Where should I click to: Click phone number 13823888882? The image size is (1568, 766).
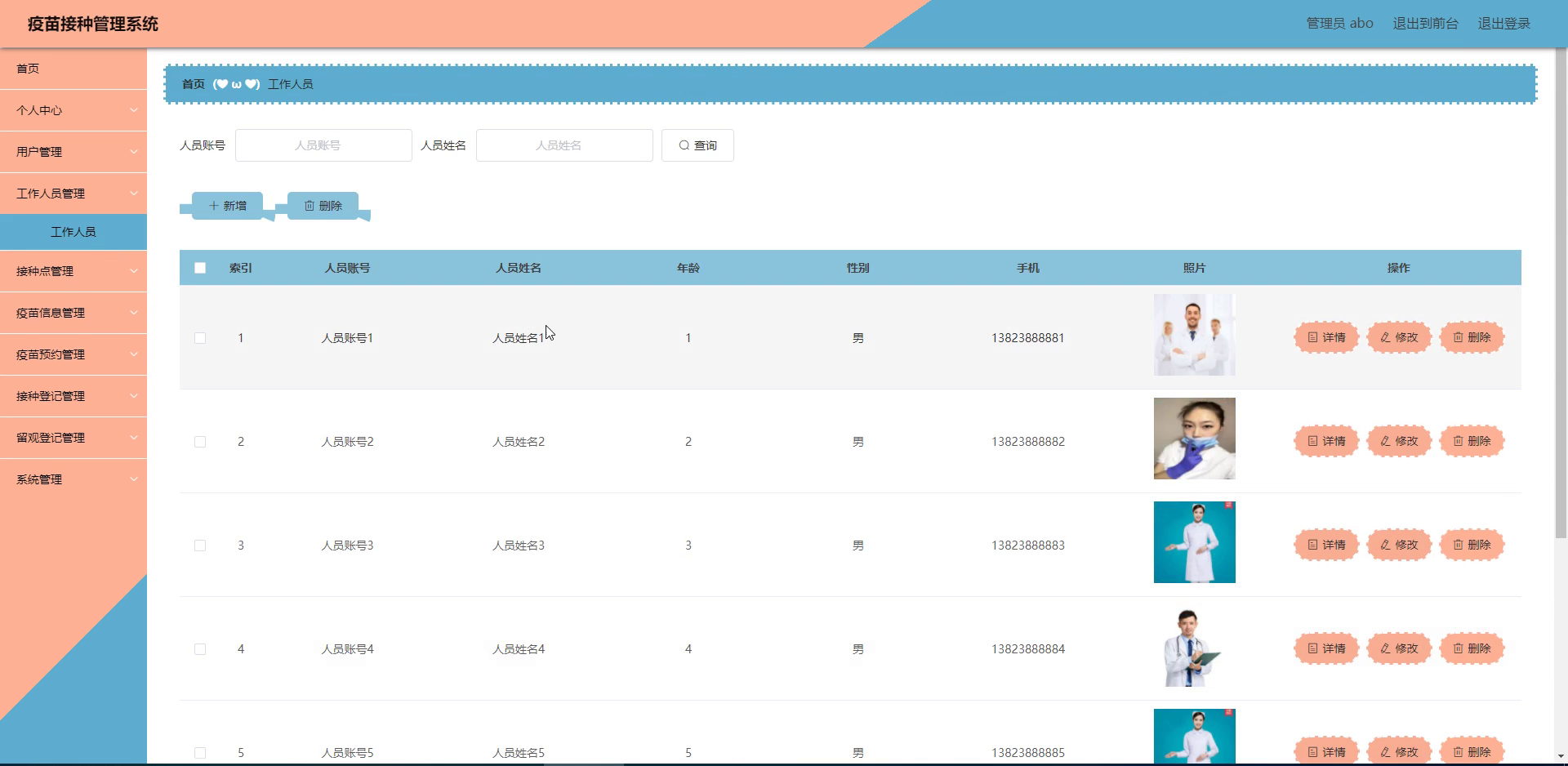point(1027,442)
